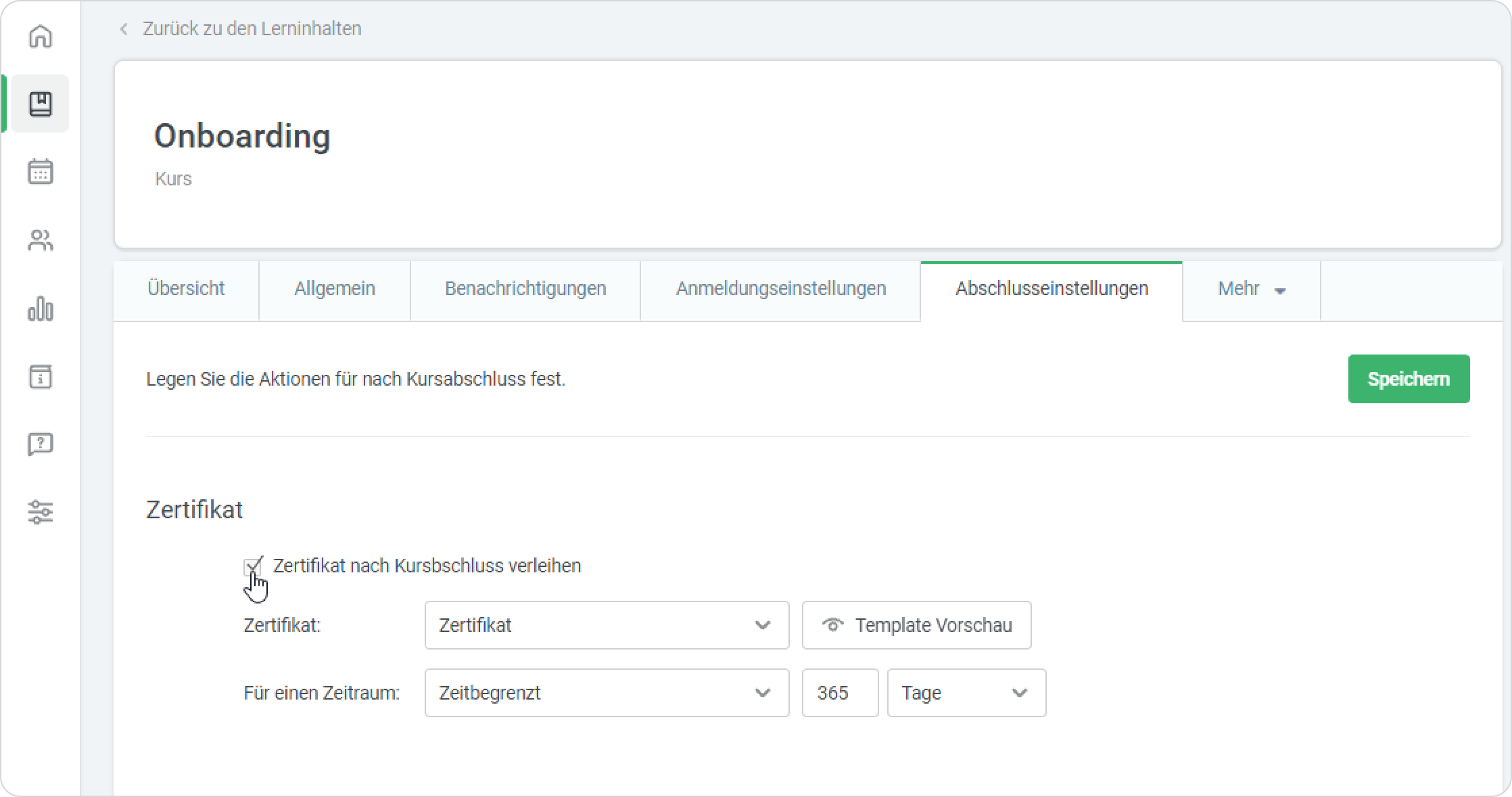Click the green Speichern button
This screenshot has height=797, width=1512.
tap(1408, 379)
